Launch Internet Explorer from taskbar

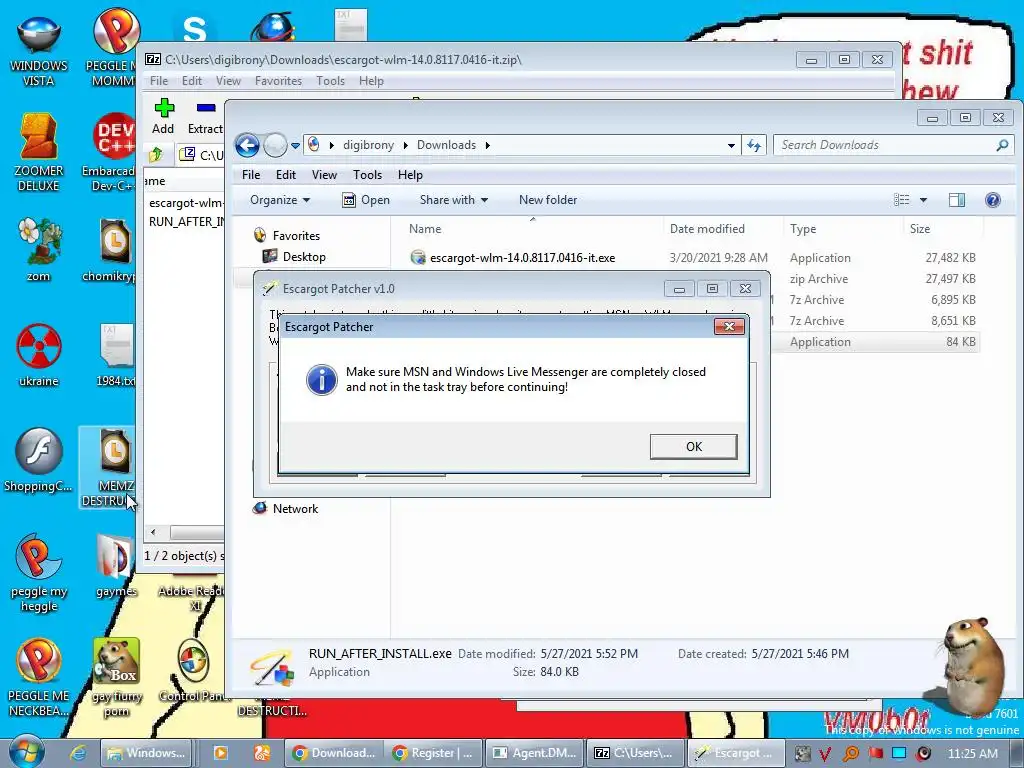tap(78, 753)
